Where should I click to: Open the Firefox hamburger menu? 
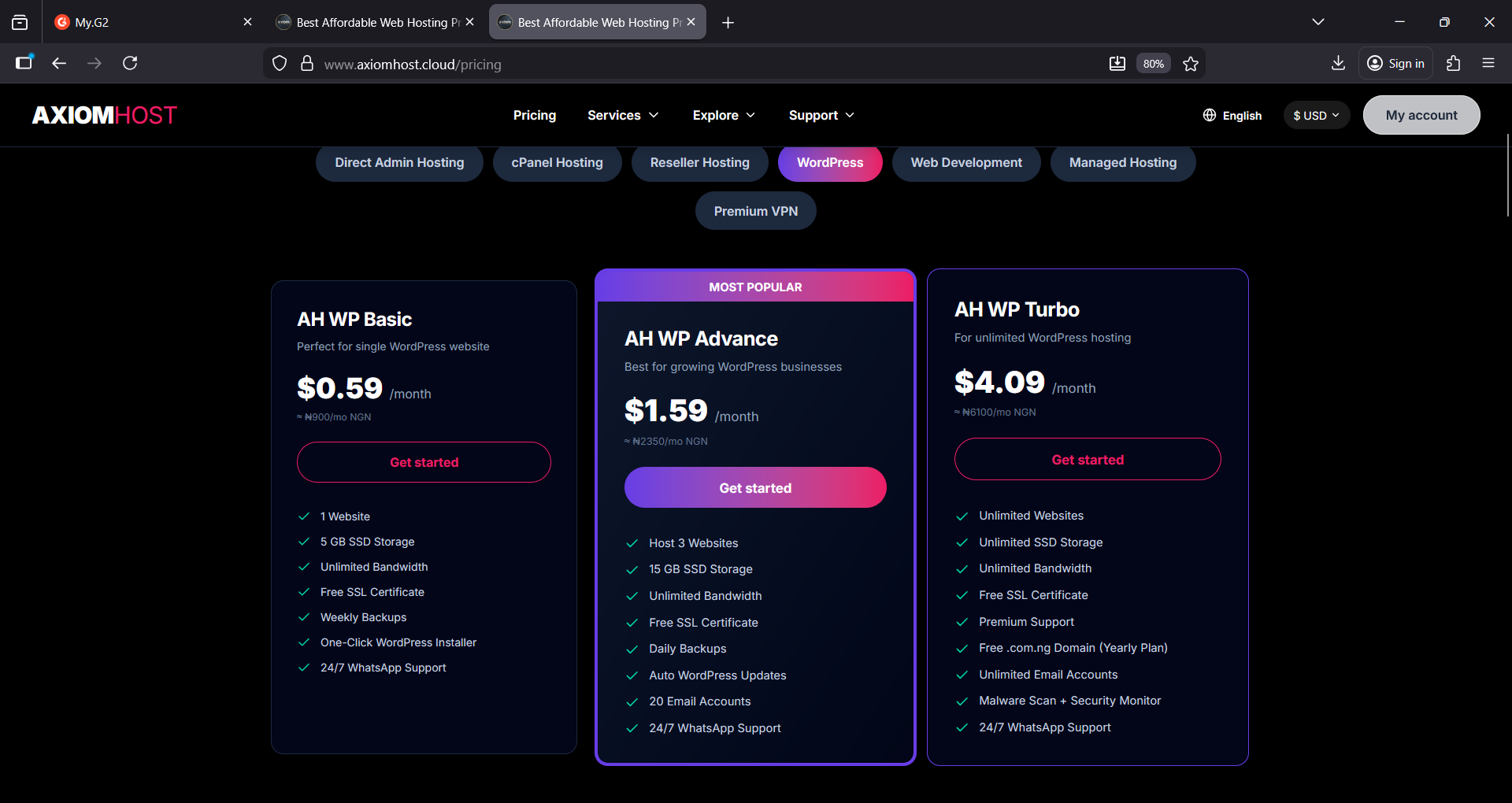(x=1488, y=63)
